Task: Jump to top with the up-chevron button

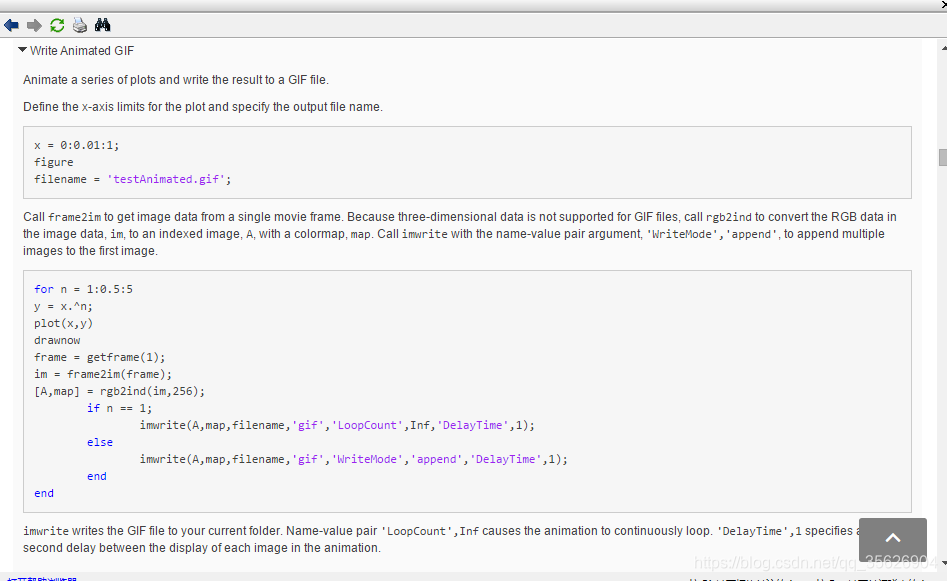Action: [893, 539]
